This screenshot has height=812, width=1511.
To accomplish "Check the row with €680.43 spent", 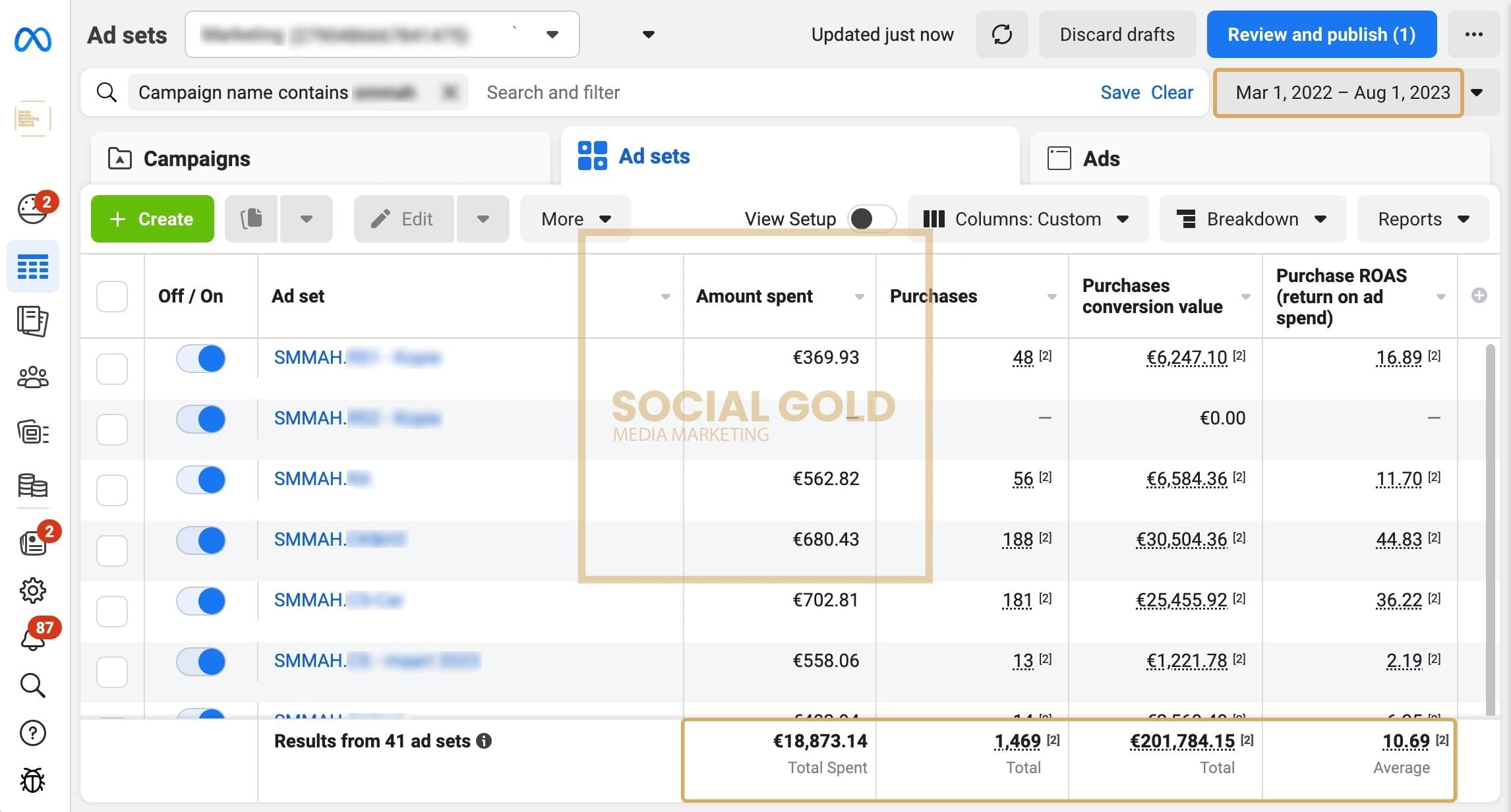I will tap(112, 551).
